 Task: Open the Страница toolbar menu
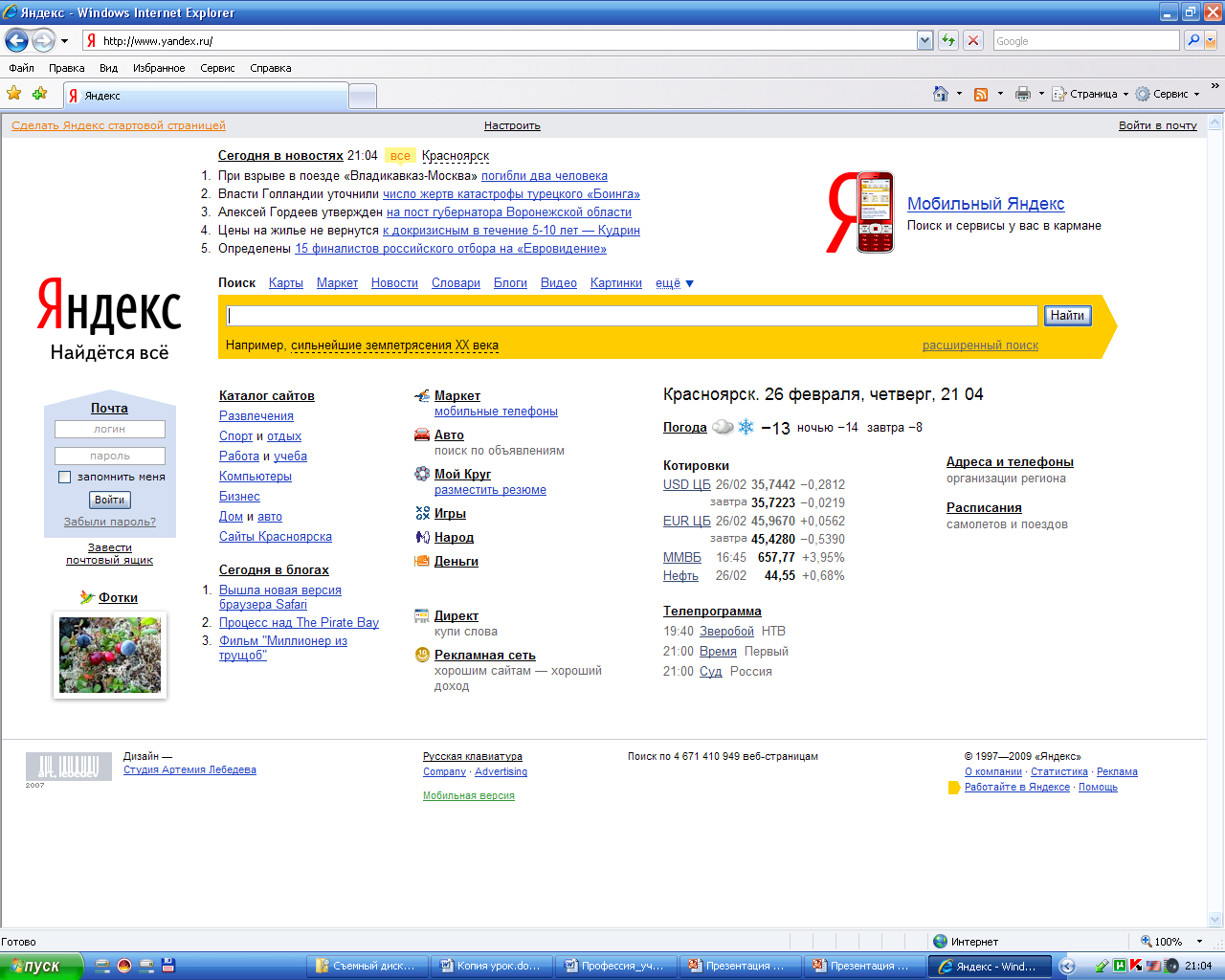coord(1090,94)
